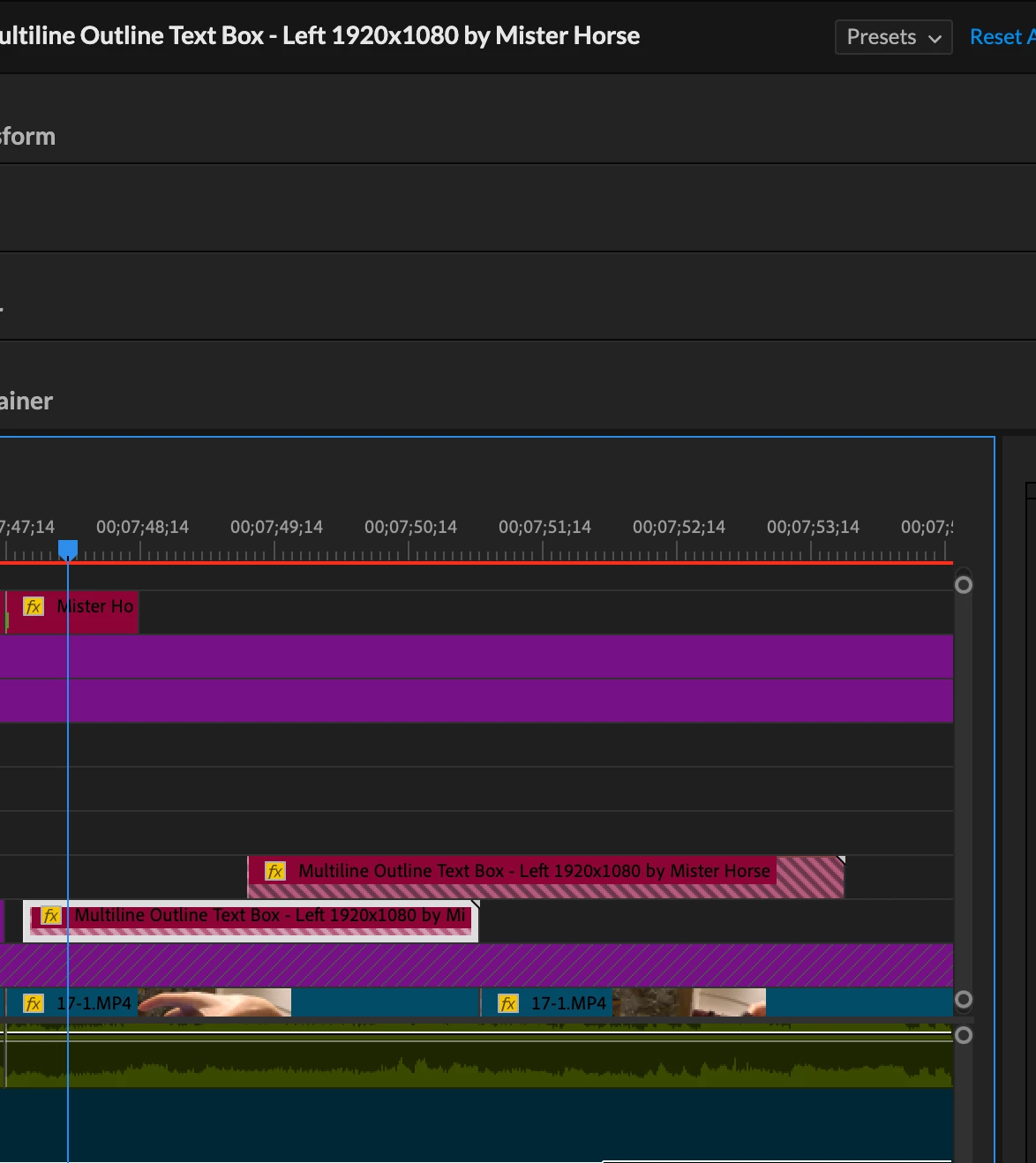Image resolution: width=1036 pixels, height=1163 pixels.
Task: Click the Multiline Outline Text Box panel title
Action: 319,35
